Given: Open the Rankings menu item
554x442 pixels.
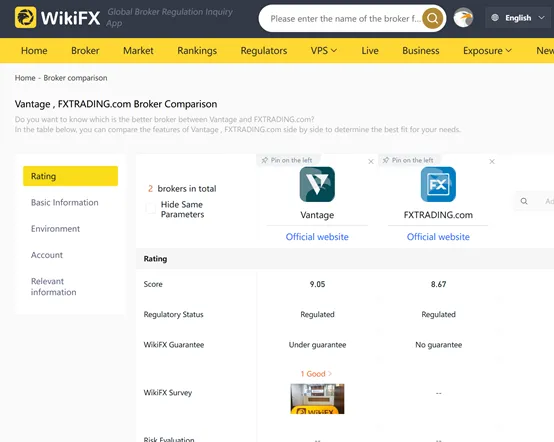Looking at the screenshot, I should point(197,51).
